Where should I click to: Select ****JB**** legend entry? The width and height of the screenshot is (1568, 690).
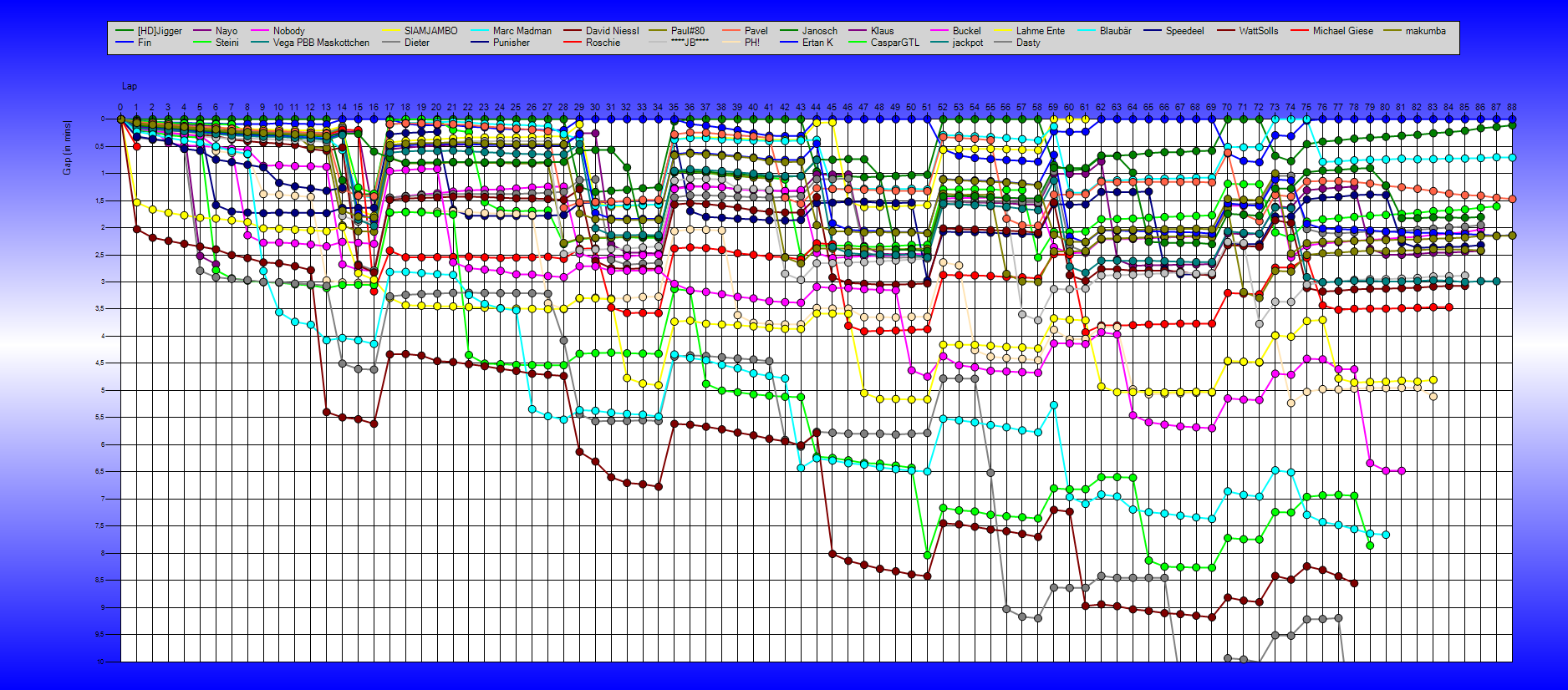(680, 43)
